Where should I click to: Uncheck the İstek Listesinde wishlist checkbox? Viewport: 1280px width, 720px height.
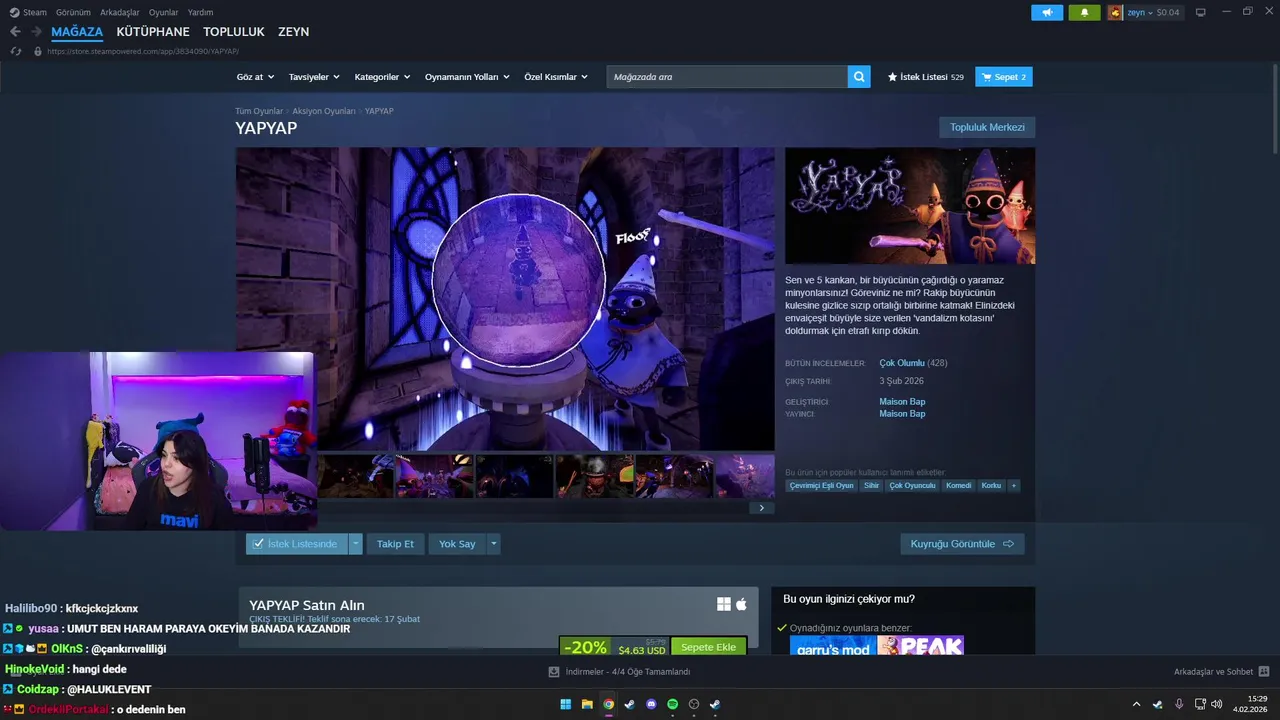click(x=258, y=544)
